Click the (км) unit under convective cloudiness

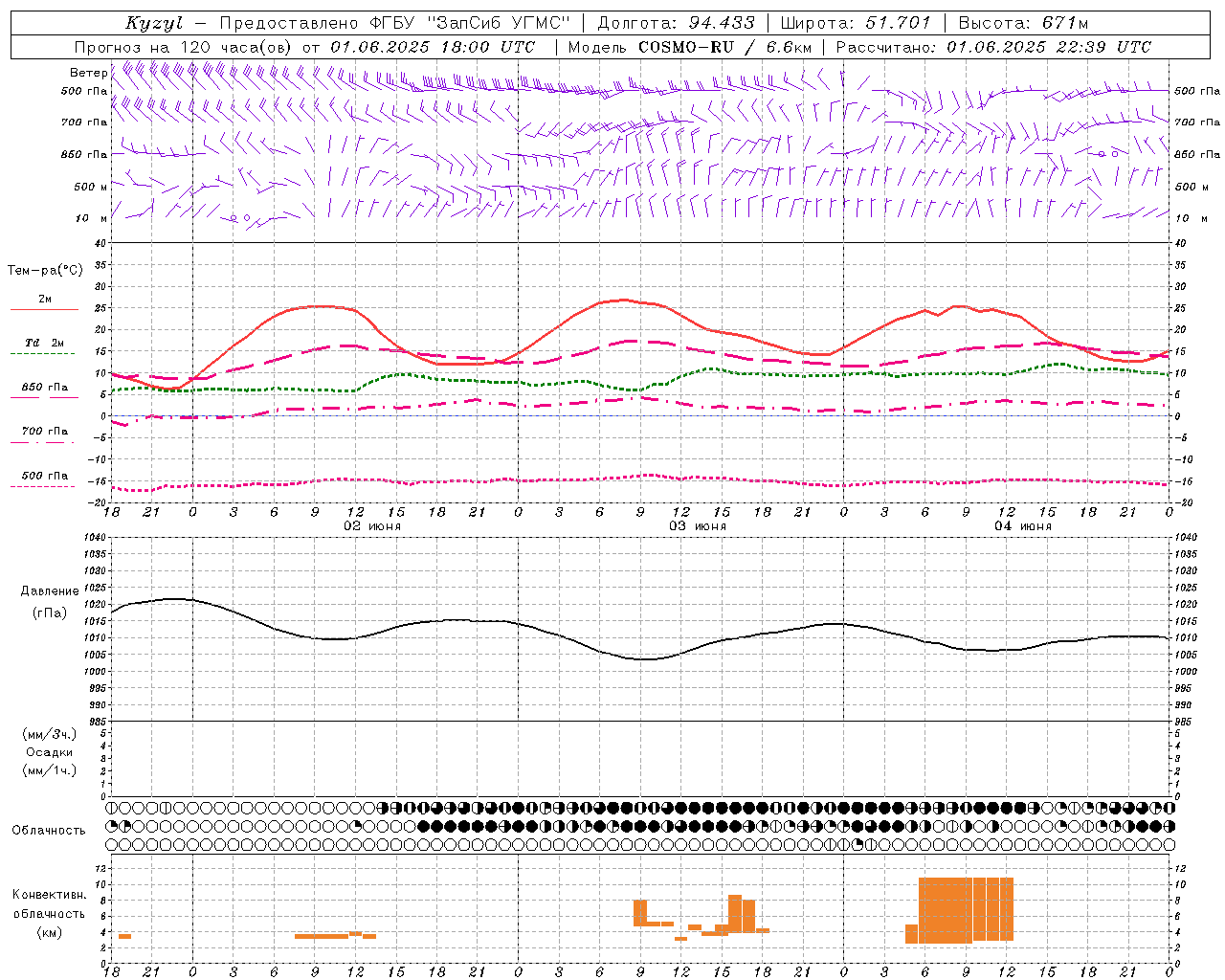(49, 932)
